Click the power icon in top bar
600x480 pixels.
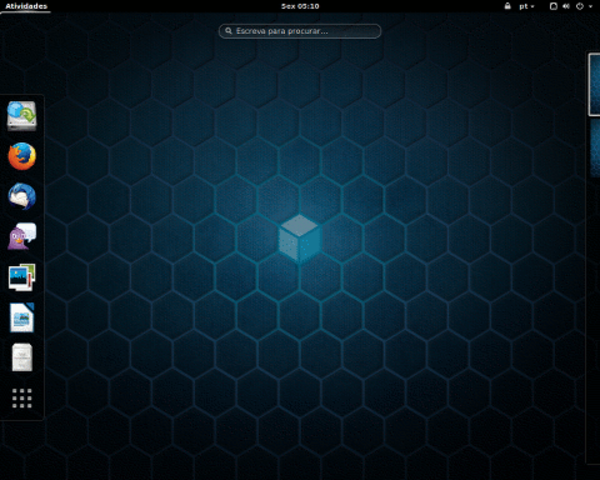[580, 6]
